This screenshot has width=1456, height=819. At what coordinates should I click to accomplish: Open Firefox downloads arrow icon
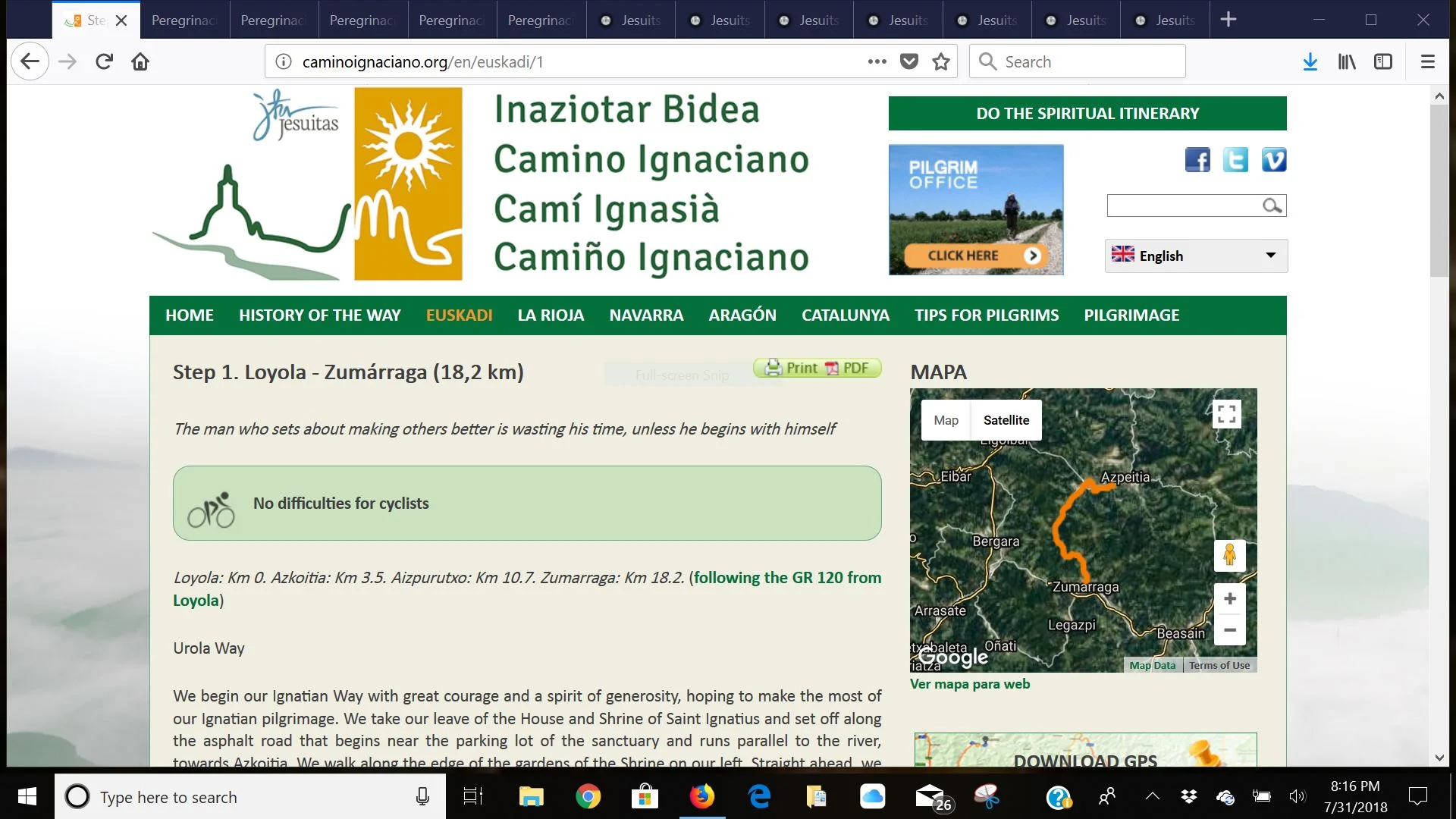1310,62
